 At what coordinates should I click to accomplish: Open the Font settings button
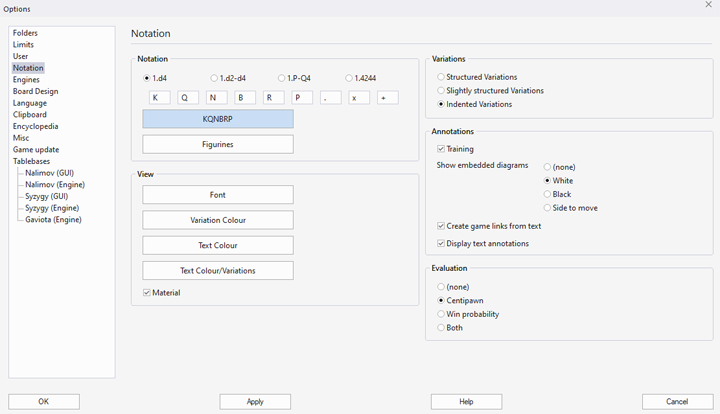tap(218, 195)
